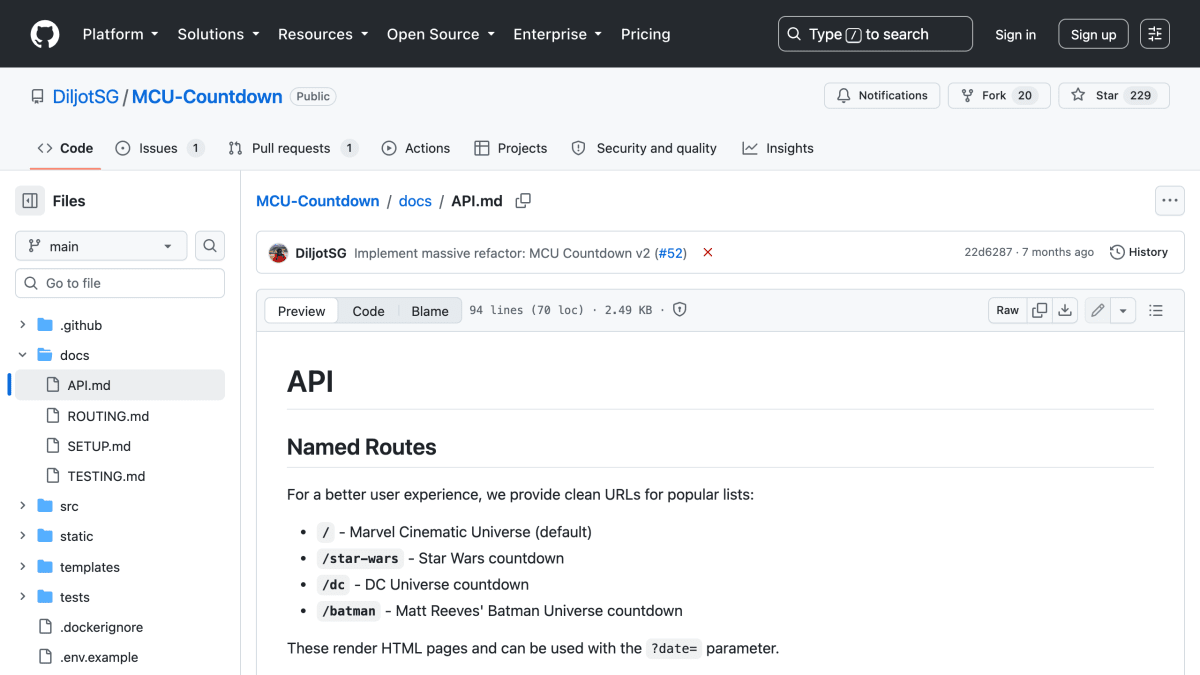
Task: Click docs breadcrumb link
Action: point(415,201)
